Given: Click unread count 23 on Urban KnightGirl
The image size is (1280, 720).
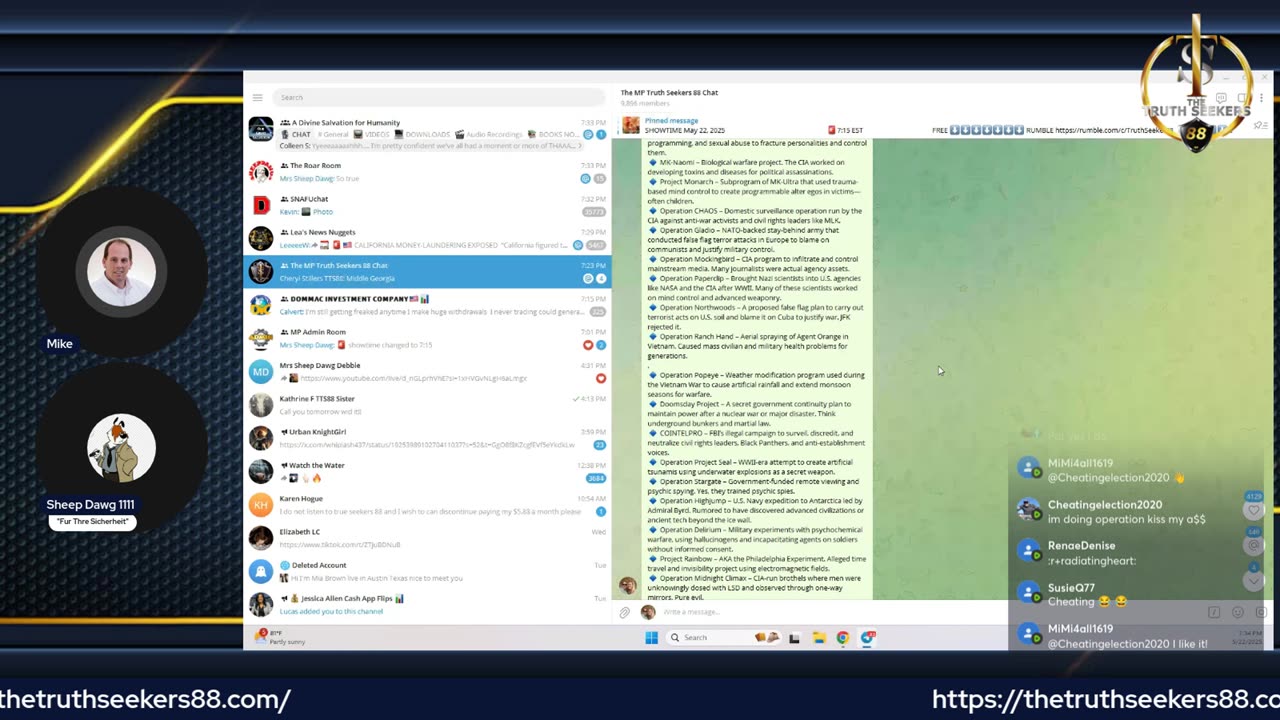Looking at the screenshot, I should tap(600, 445).
